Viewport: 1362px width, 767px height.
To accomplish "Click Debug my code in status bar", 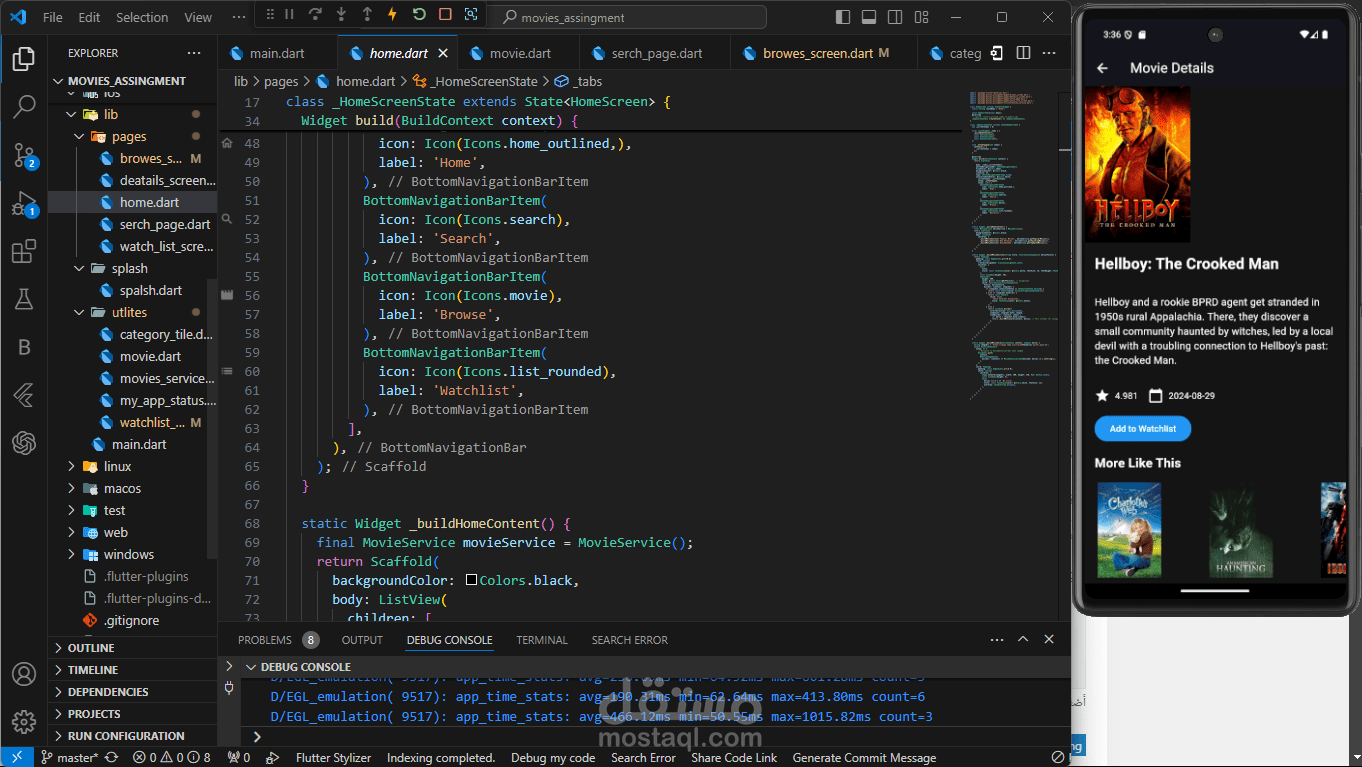I will click(x=553, y=758).
